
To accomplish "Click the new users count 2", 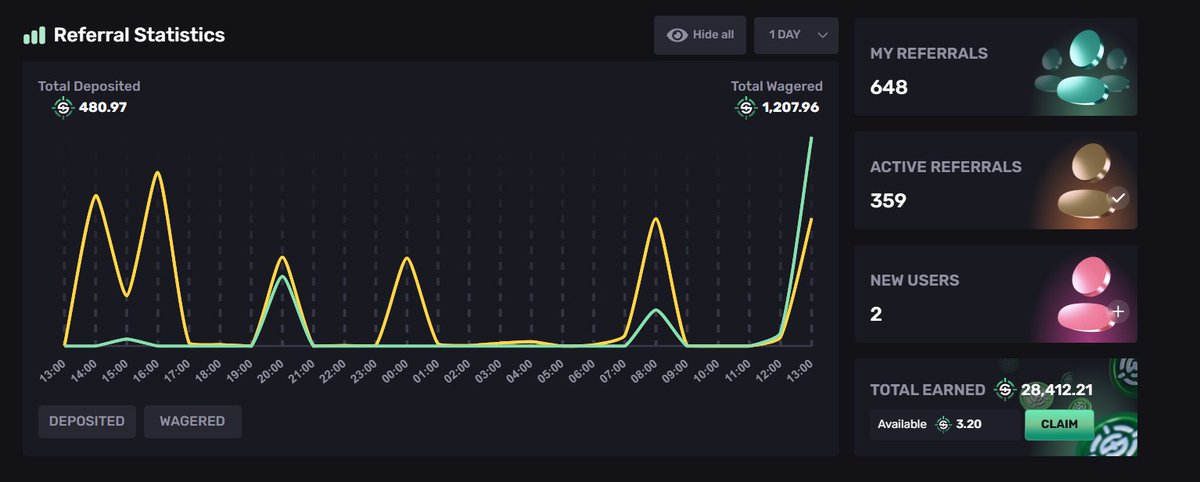I will pyautogui.click(x=876, y=314).
